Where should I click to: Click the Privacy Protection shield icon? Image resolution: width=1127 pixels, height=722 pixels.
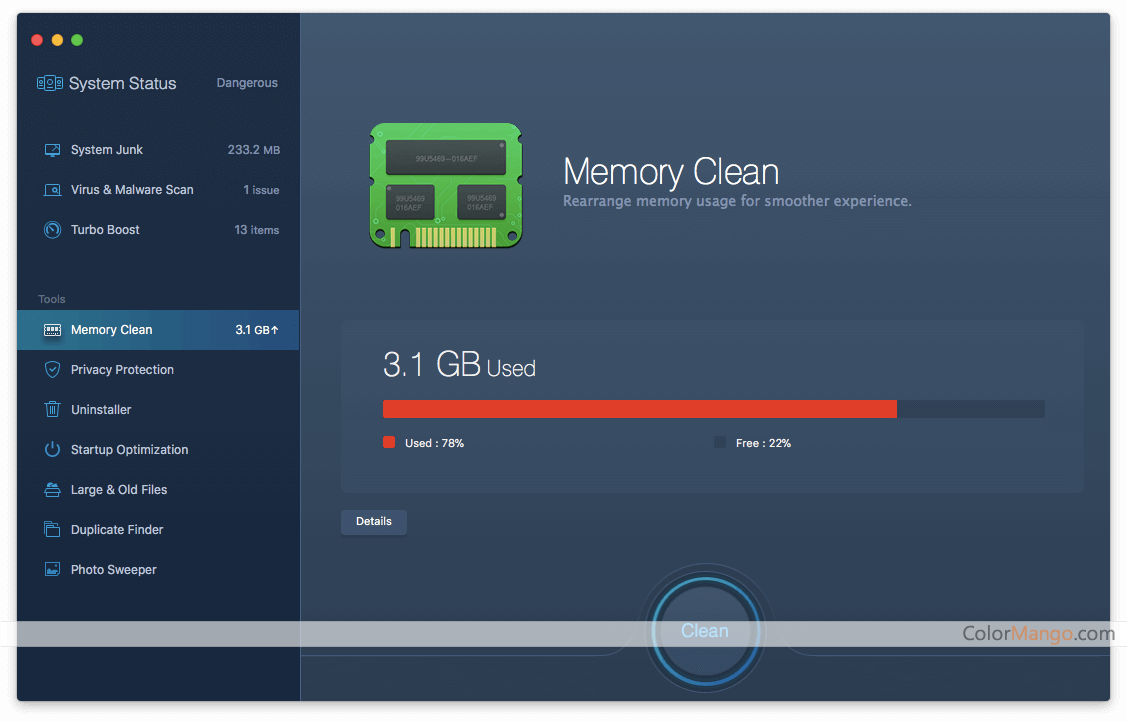53,370
